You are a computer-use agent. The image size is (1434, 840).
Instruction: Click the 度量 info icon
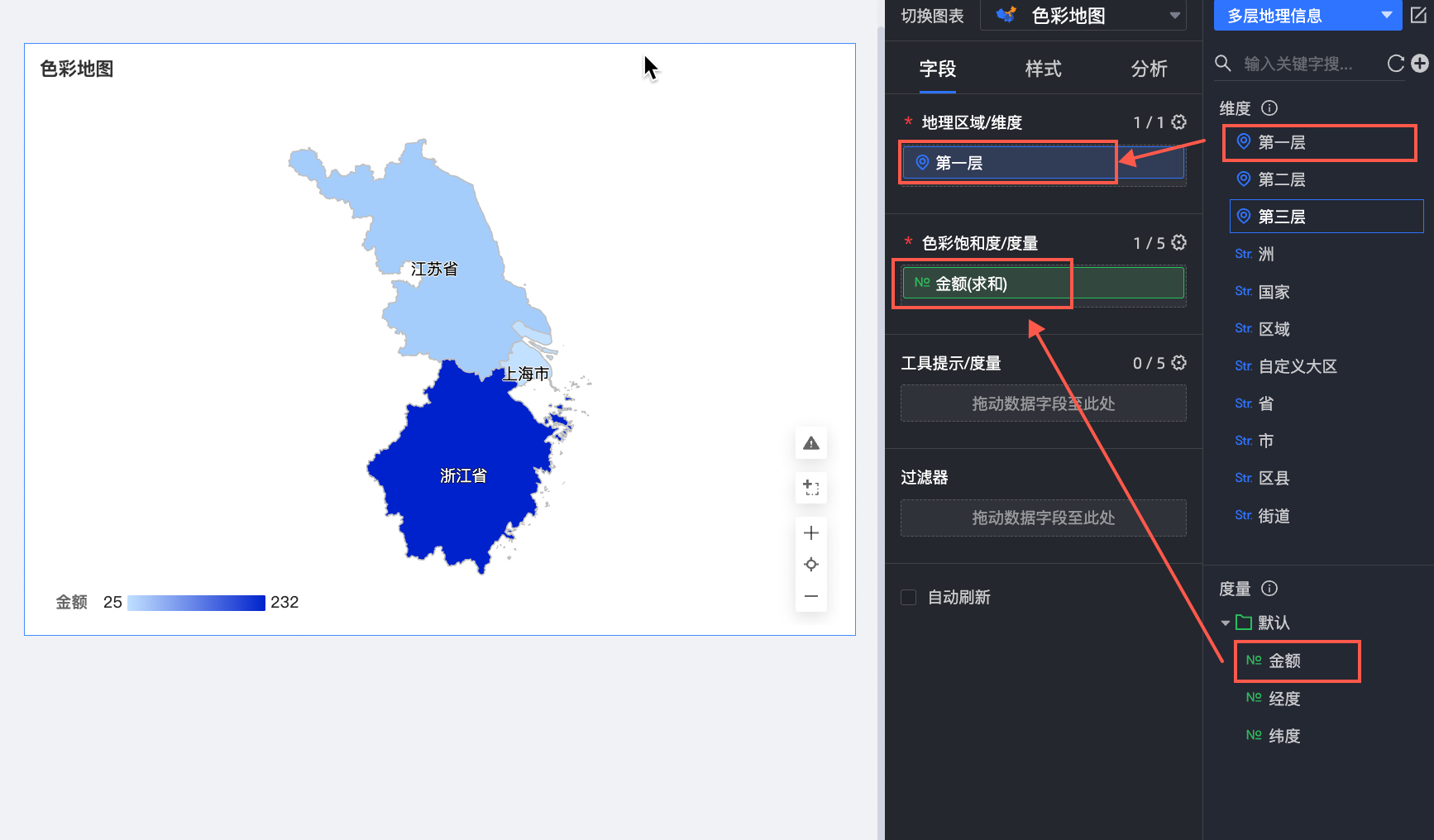1269,588
